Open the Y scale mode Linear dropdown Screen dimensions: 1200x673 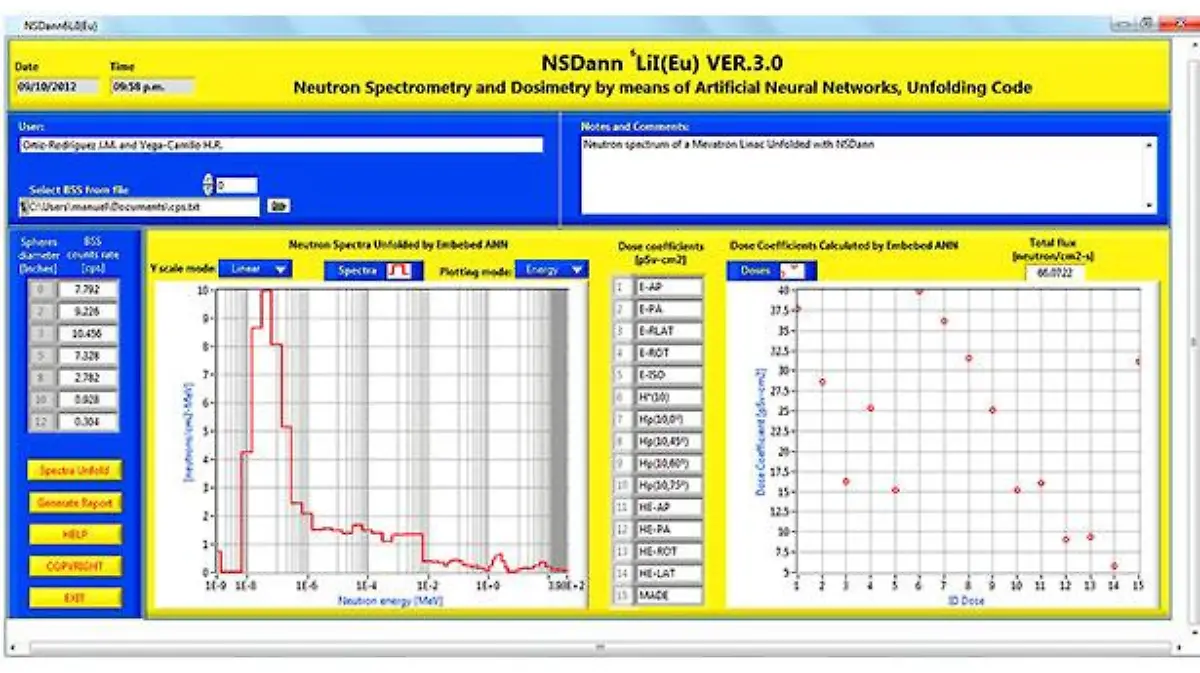pos(256,269)
